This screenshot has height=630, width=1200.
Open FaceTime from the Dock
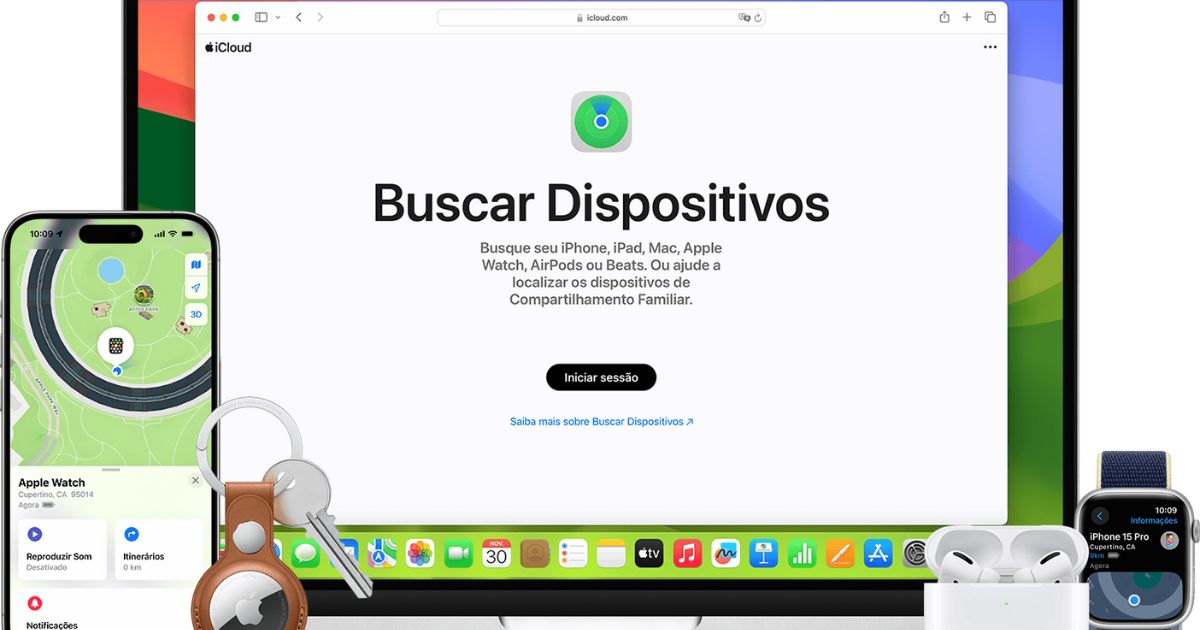[x=458, y=553]
